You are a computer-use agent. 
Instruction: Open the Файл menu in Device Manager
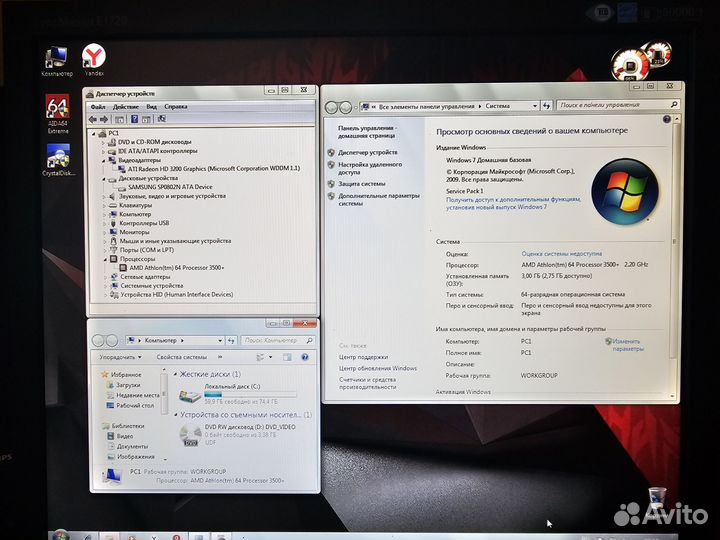(x=98, y=106)
